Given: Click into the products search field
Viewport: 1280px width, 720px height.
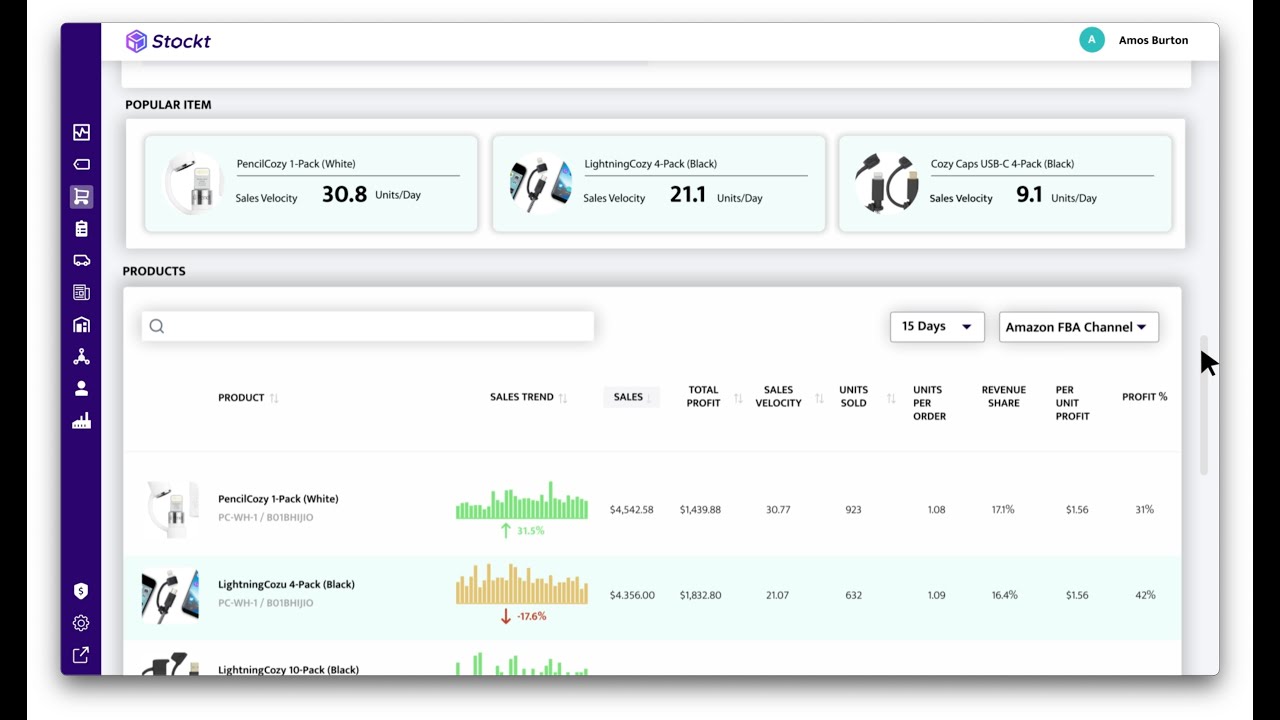Looking at the screenshot, I should [368, 326].
